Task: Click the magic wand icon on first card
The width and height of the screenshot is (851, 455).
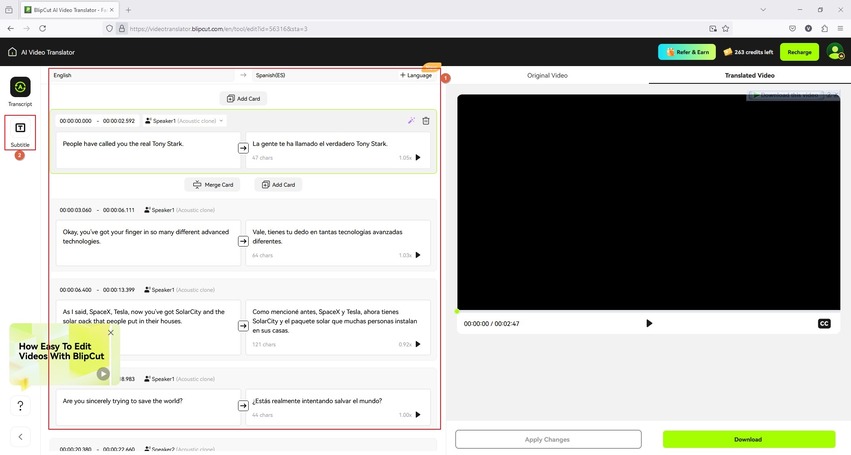Action: [411, 121]
